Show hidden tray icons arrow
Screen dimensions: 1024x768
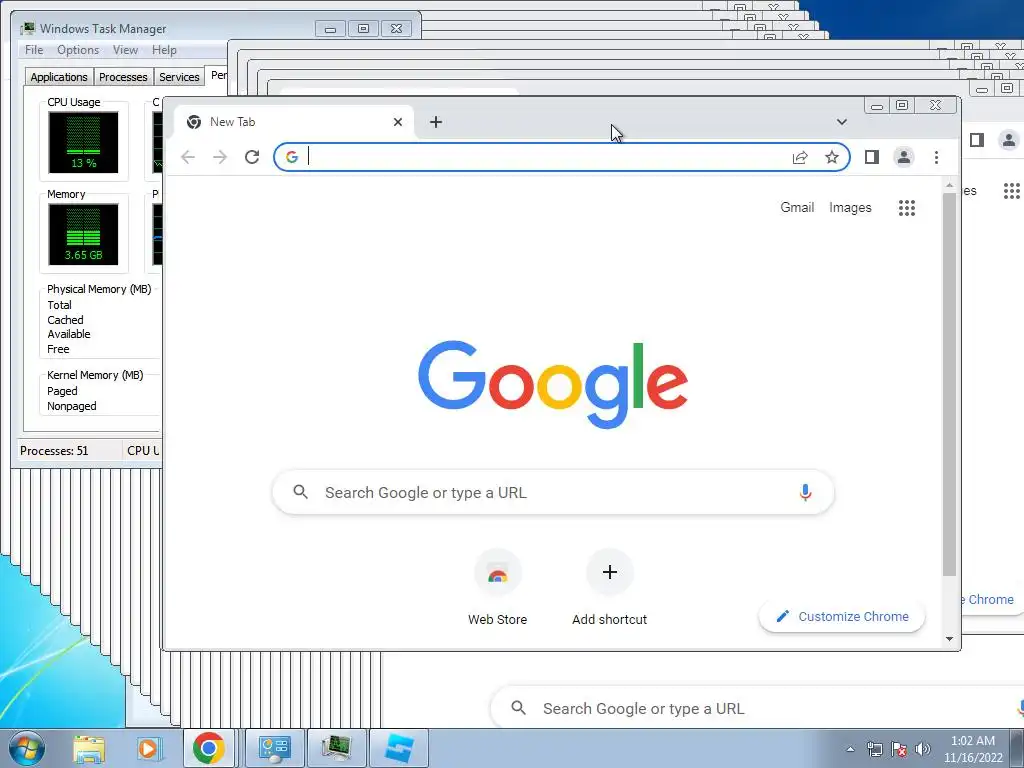pyautogui.click(x=850, y=749)
